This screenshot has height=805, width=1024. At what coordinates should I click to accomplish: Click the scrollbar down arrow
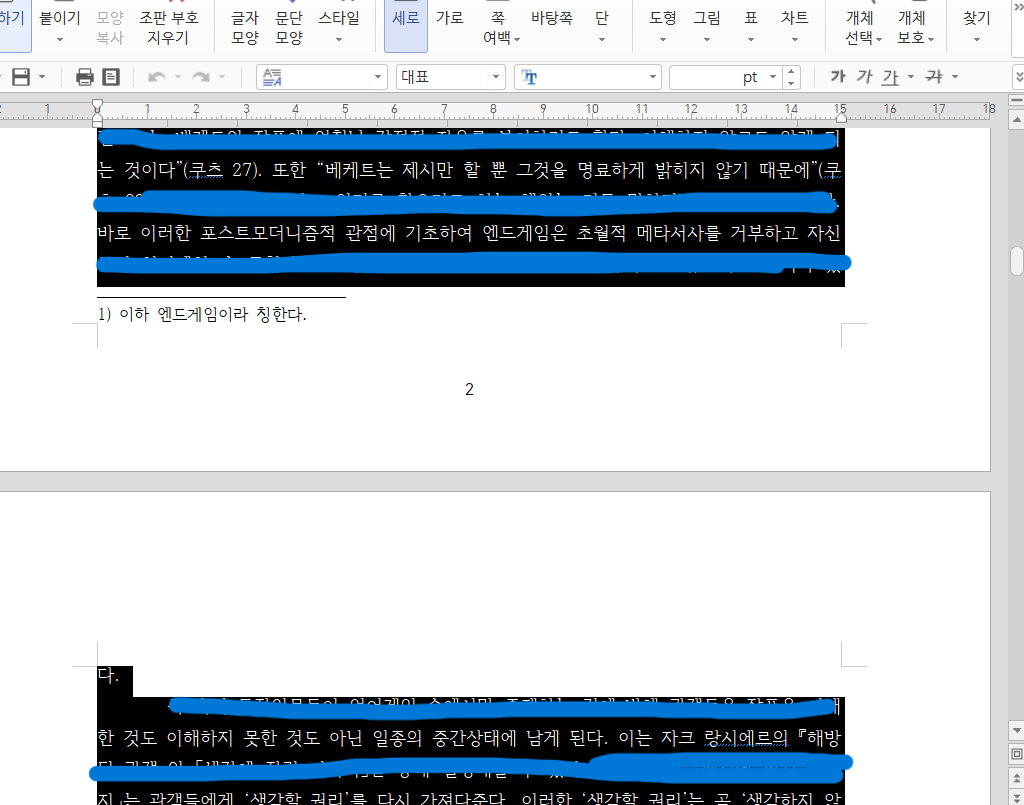point(1017,730)
